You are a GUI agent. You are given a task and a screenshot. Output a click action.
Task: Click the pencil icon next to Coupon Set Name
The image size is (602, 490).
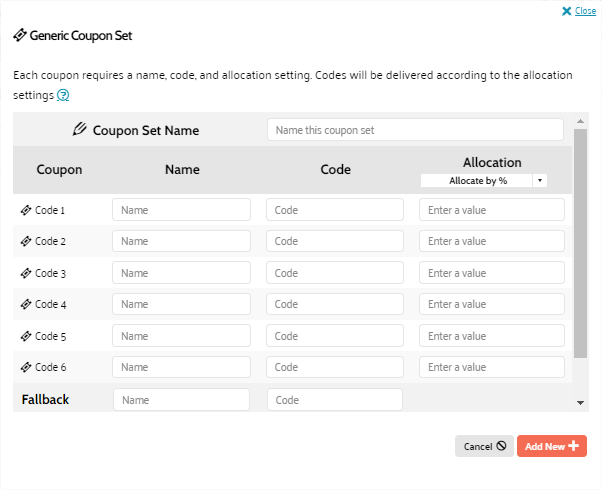[80, 129]
